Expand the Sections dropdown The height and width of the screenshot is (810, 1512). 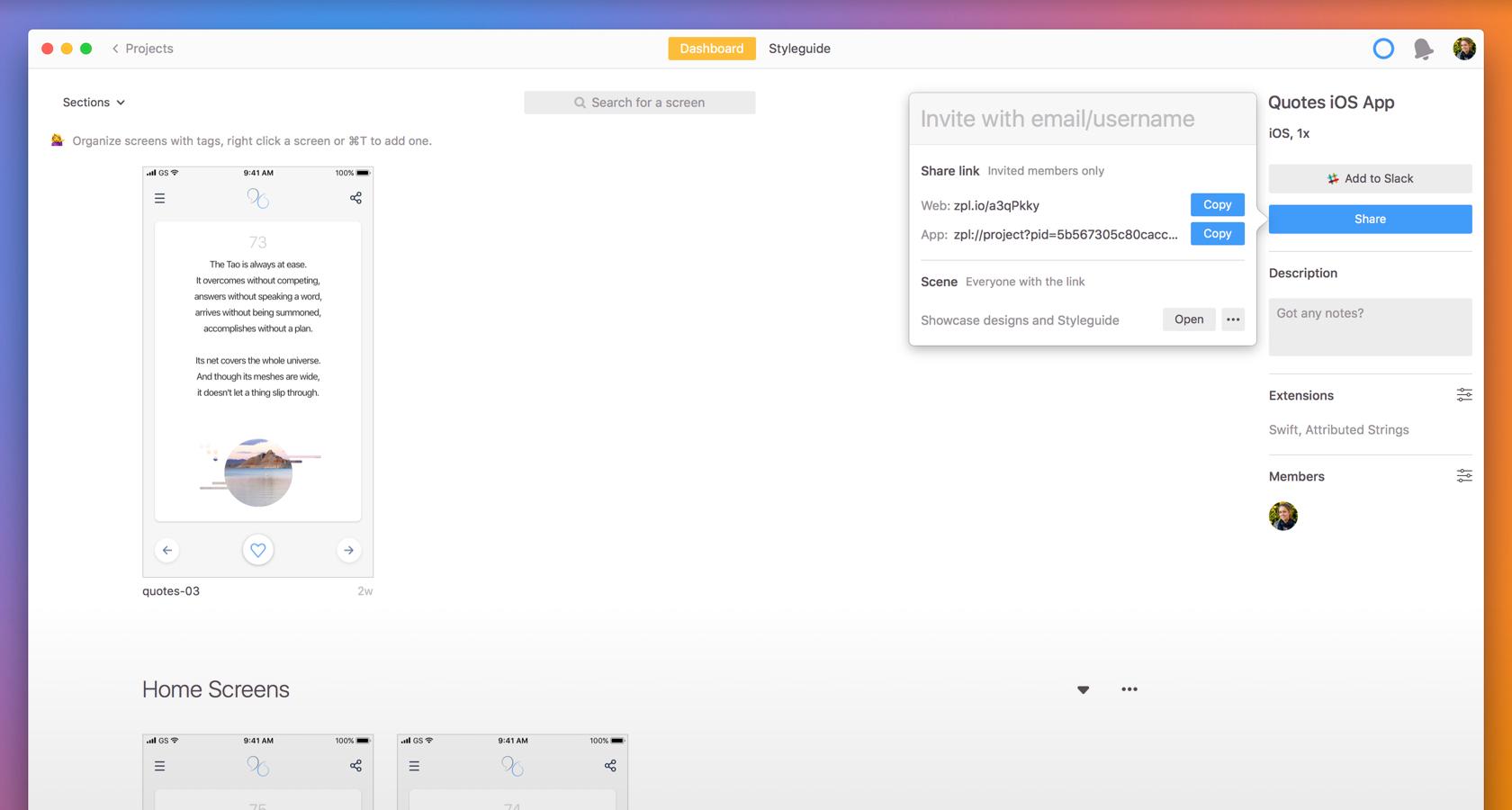pos(93,102)
